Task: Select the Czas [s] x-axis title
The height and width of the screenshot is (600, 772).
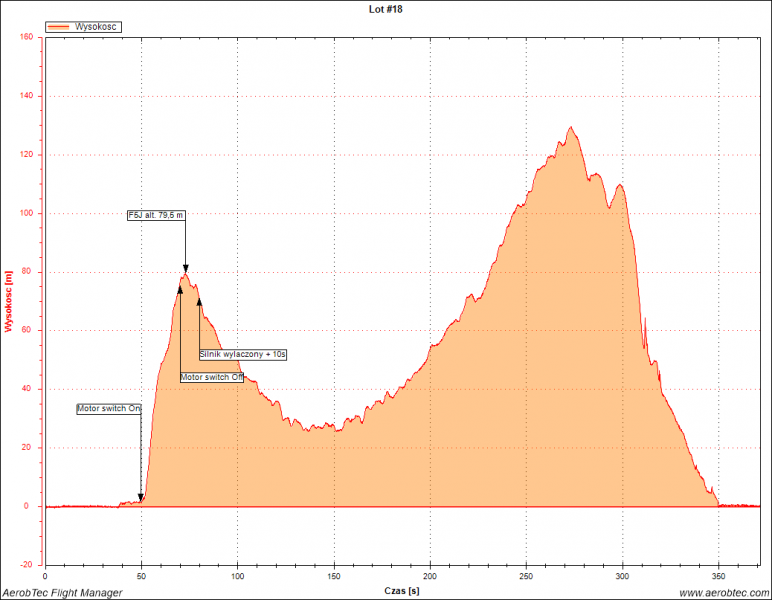Action: click(402, 591)
